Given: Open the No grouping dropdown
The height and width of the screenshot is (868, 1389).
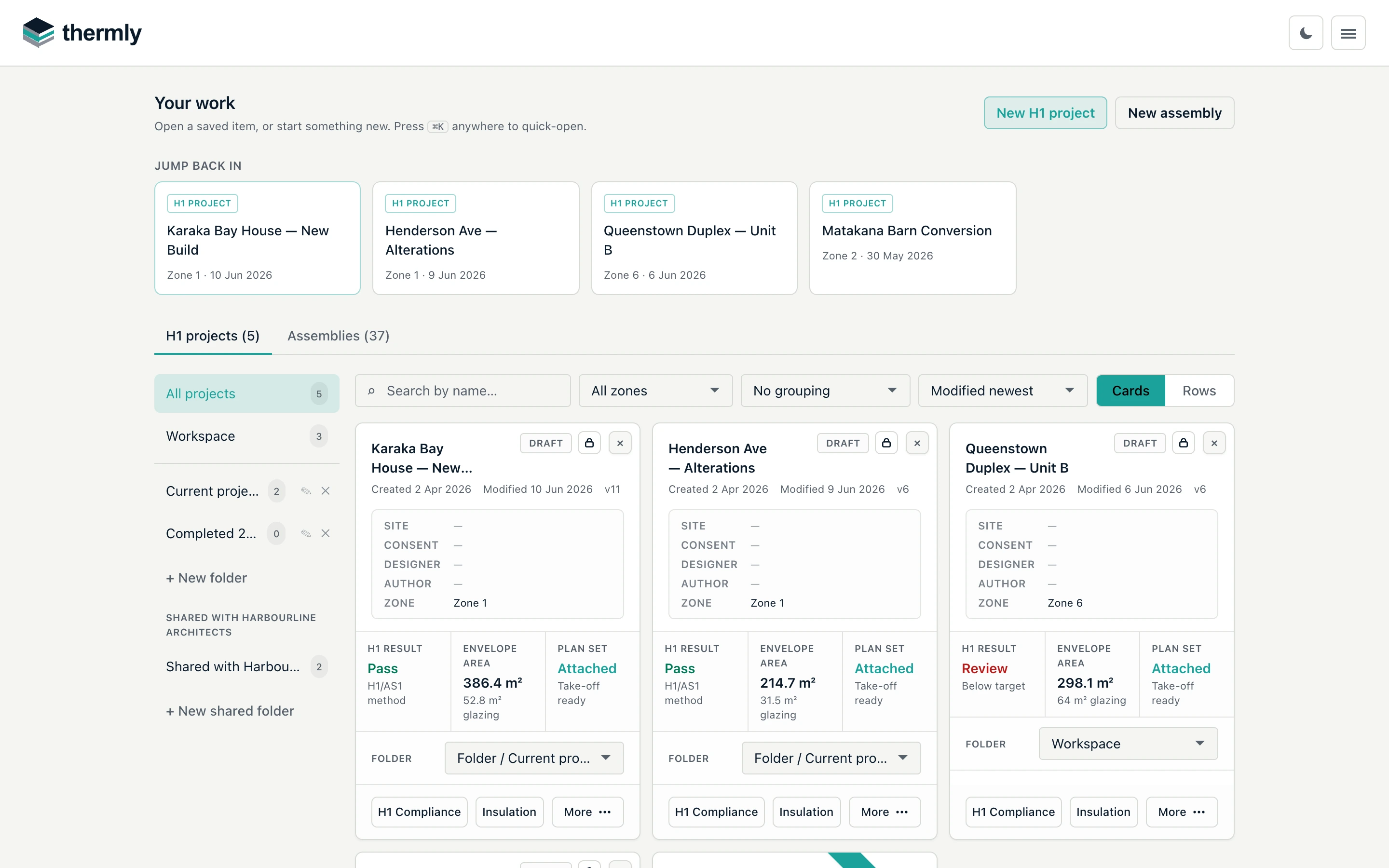Looking at the screenshot, I should tap(825, 391).
